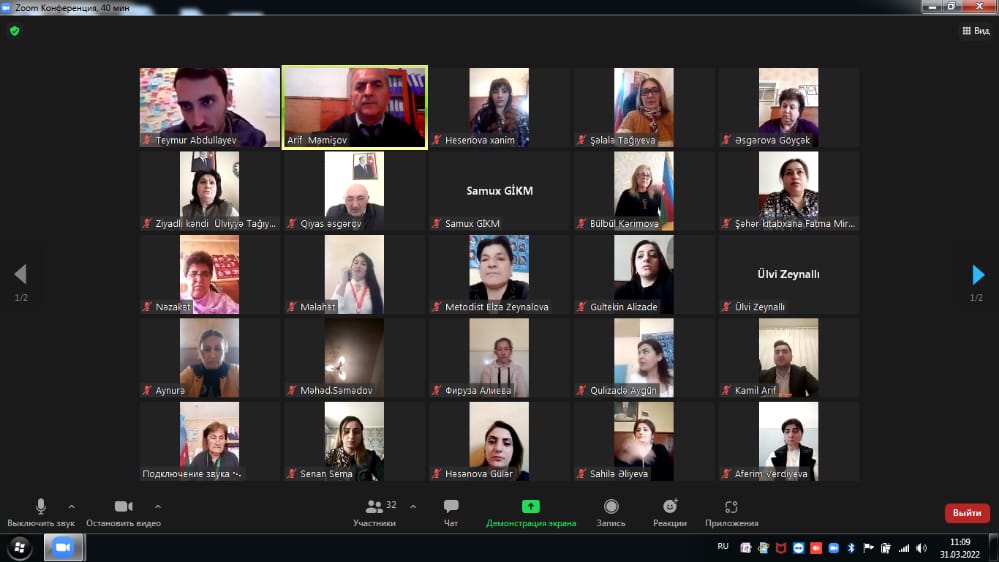Select Arif Məmişov's video tile

tap(355, 107)
